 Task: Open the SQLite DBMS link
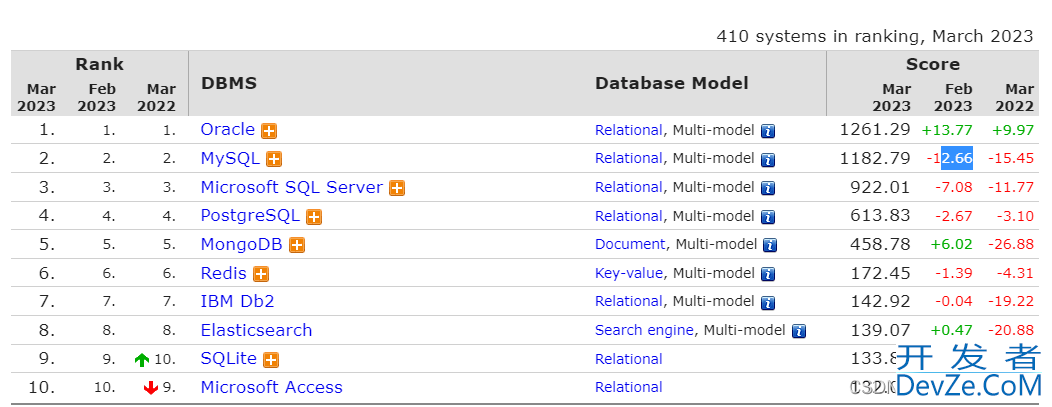(x=229, y=358)
